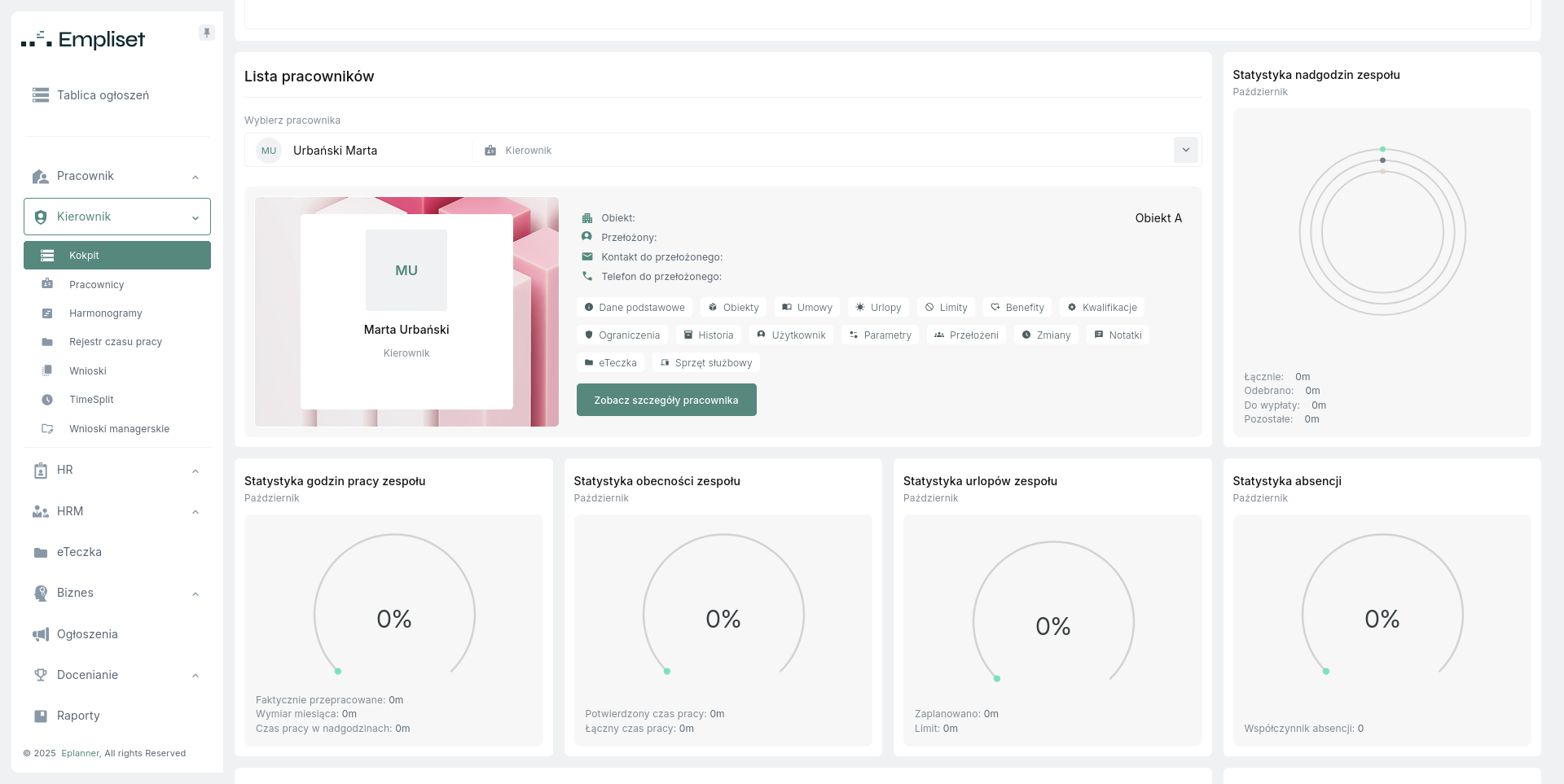Follow the Eplanner footer link
The width and height of the screenshot is (1564, 784).
[81, 753]
